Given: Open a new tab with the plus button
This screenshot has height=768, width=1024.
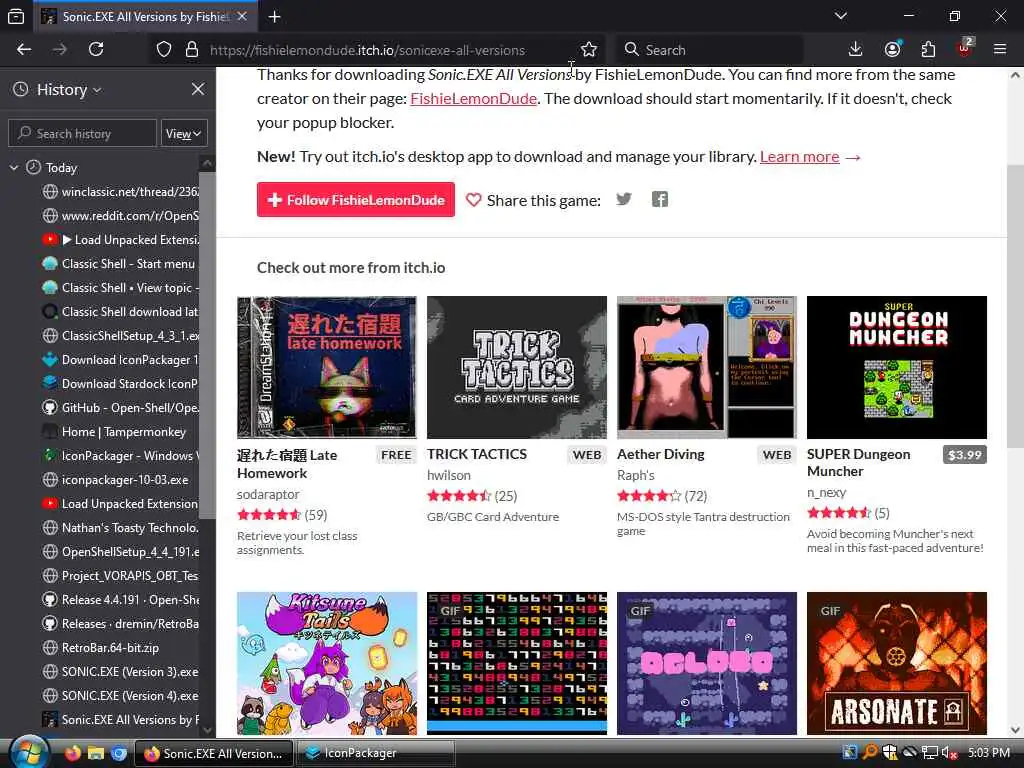Looking at the screenshot, I should (x=274, y=17).
